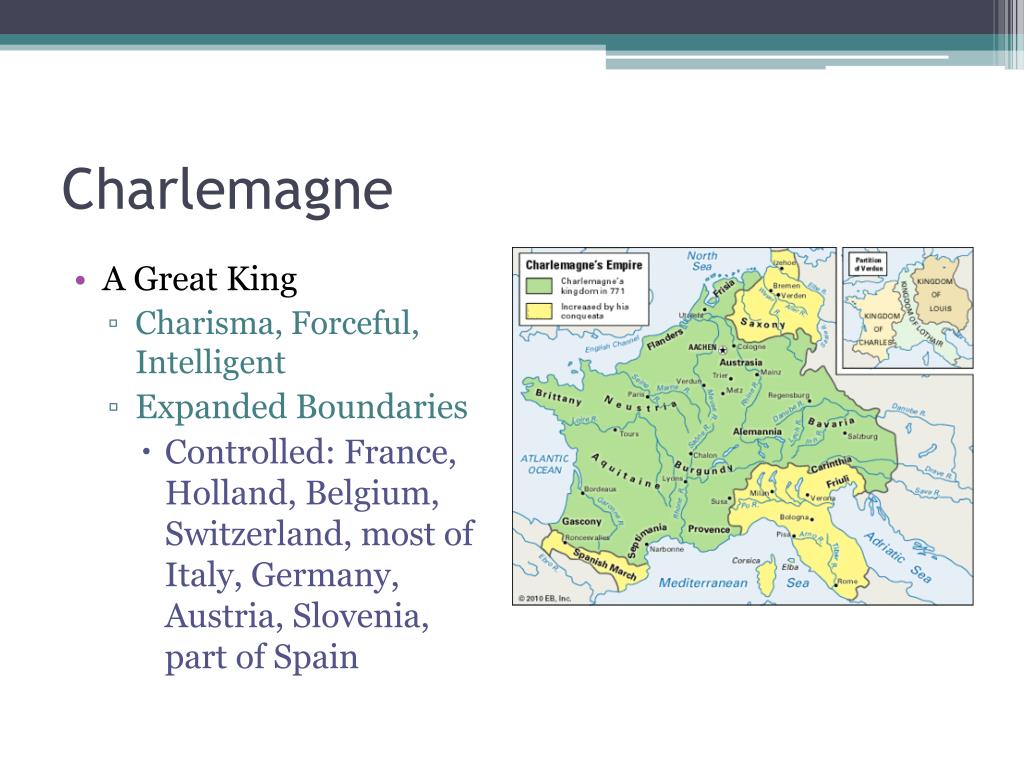Click the "ATLANTIC OCEAN" label
1024x768 pixels.
(545, 464)
